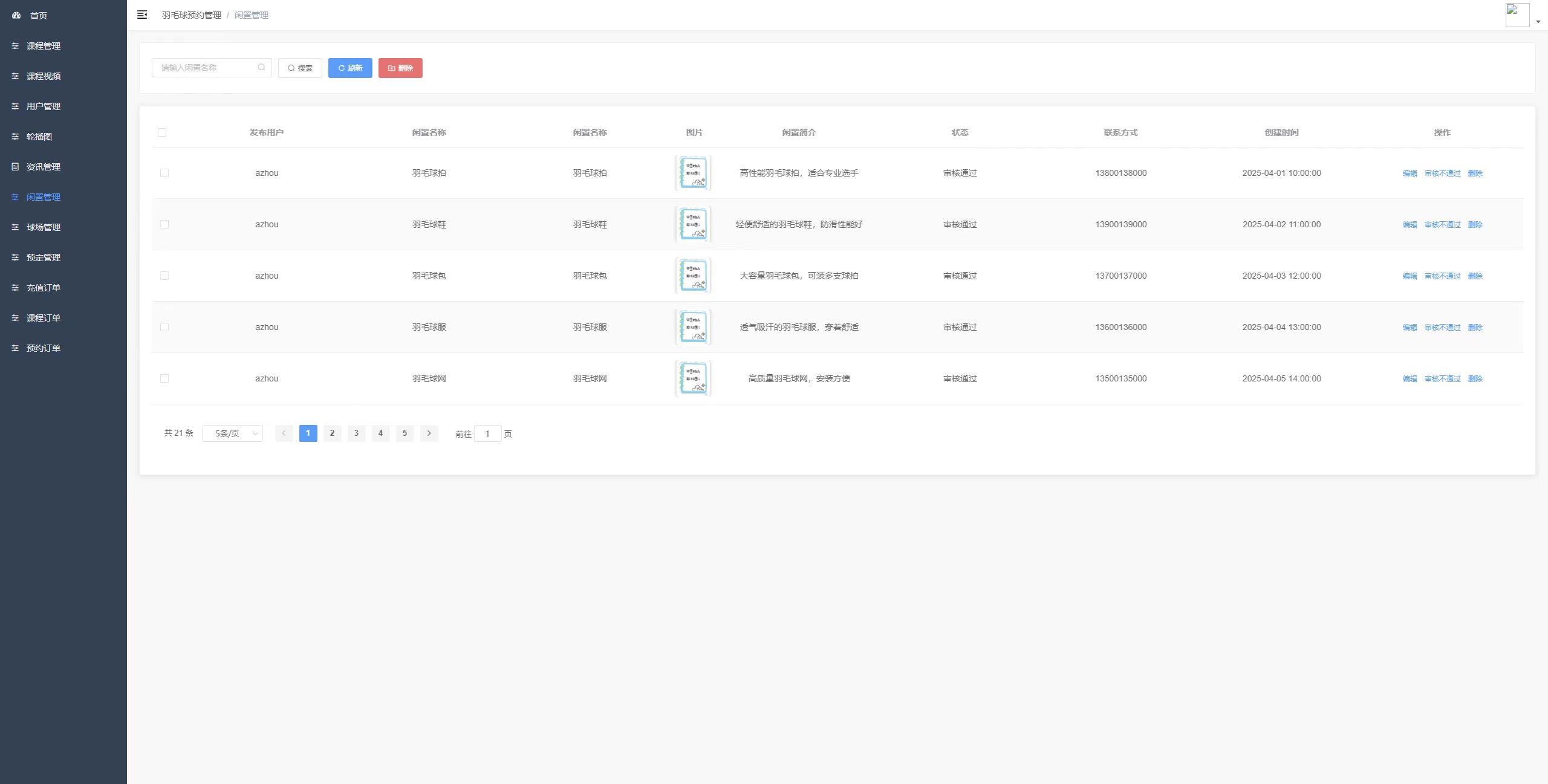Click 删除 for 羽毛球拍 row
Viewport: 1548px width, 784px height.
click(1475, 173)
